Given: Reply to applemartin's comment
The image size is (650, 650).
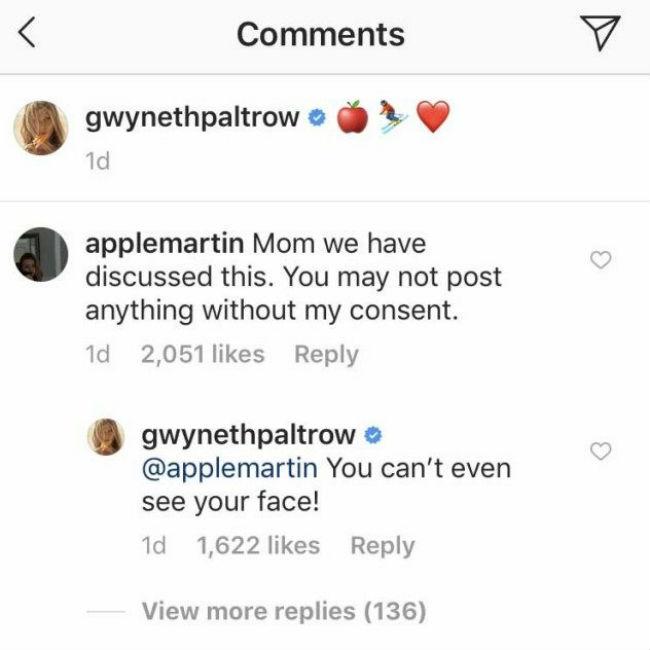Looking at the screenshot, I should 326,354.
